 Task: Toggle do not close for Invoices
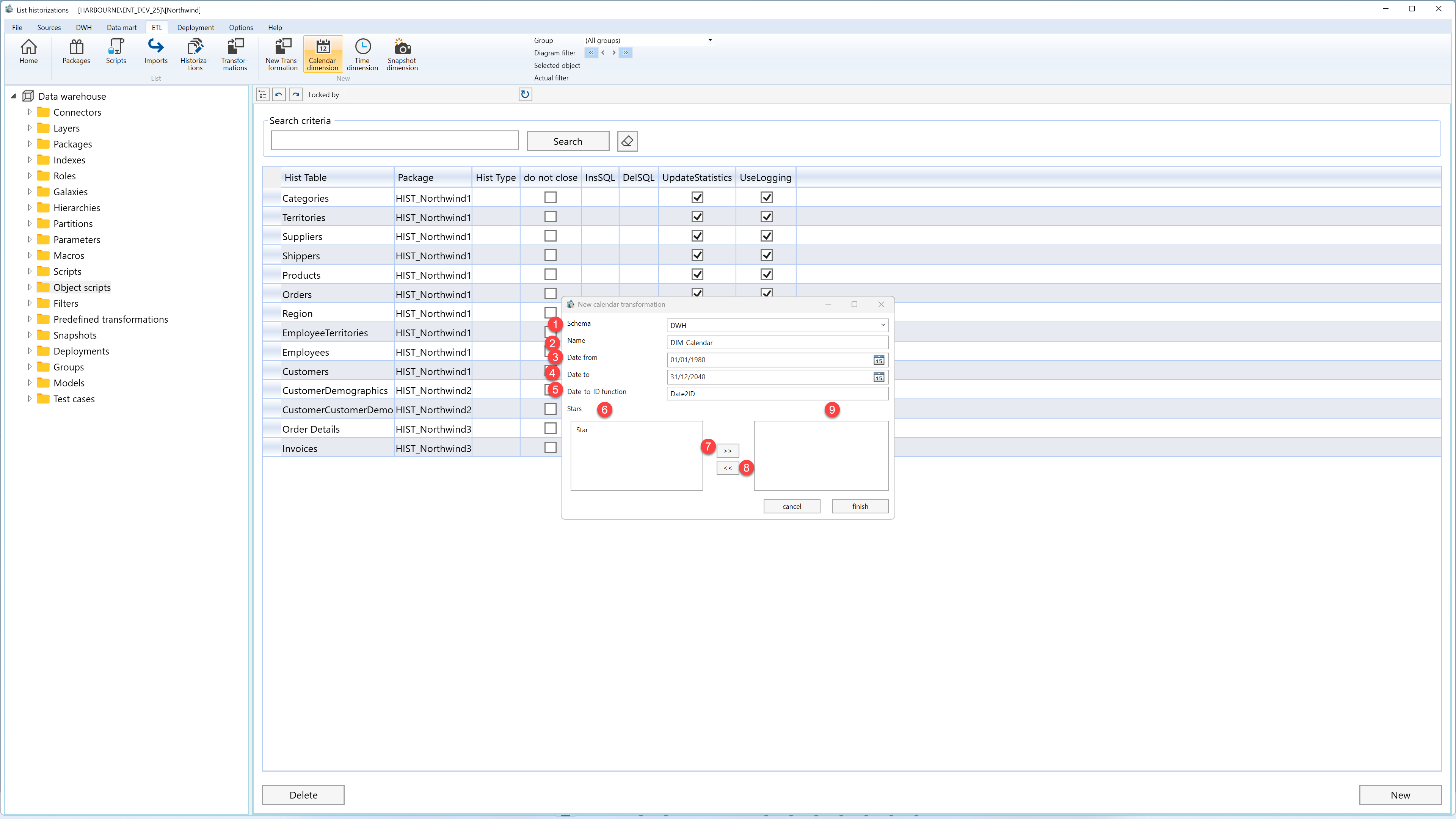(550, 448)
